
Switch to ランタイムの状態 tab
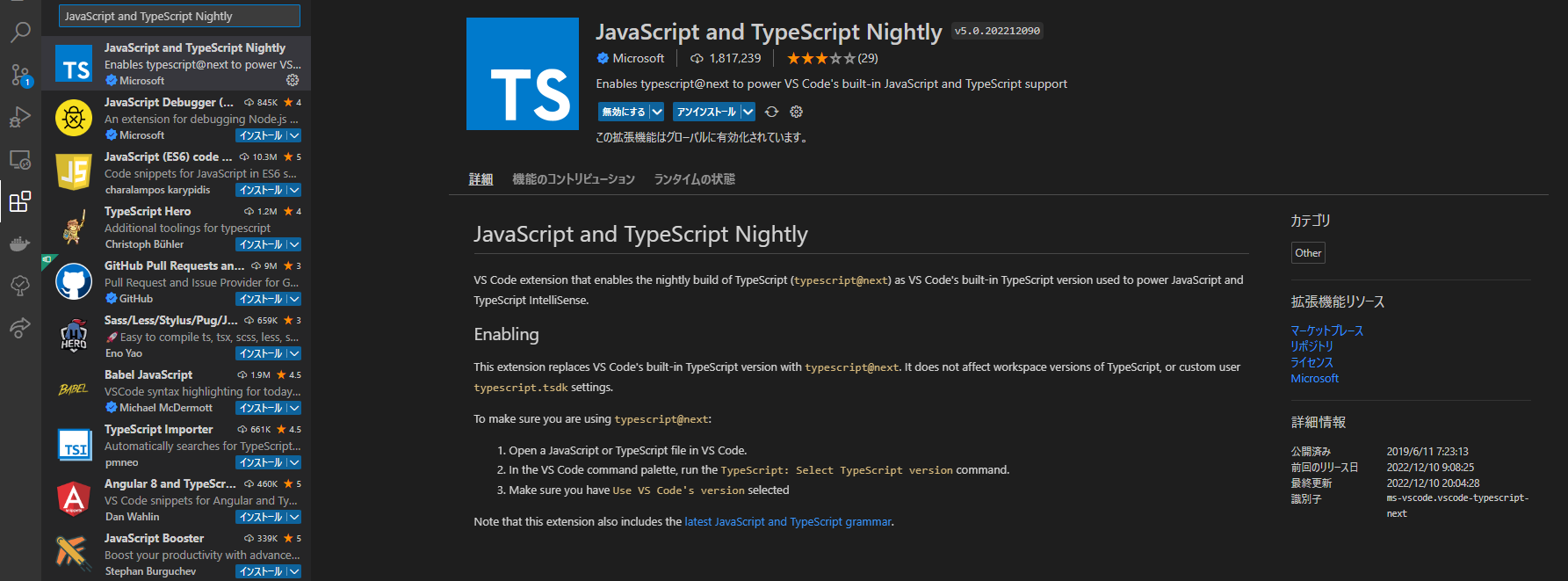coord(694,179)
